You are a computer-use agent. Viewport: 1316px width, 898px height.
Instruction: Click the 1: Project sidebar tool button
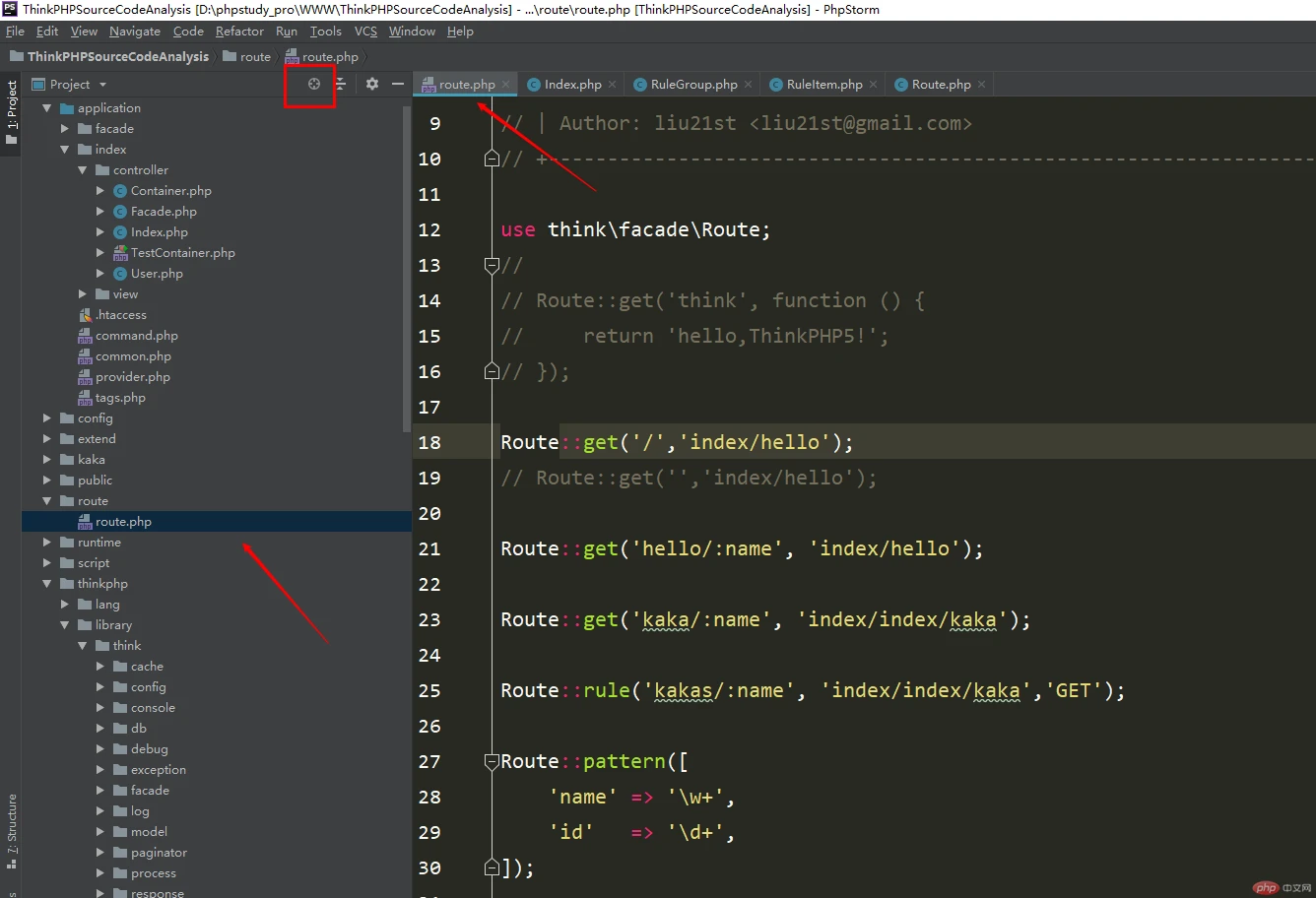click(12, 110)
